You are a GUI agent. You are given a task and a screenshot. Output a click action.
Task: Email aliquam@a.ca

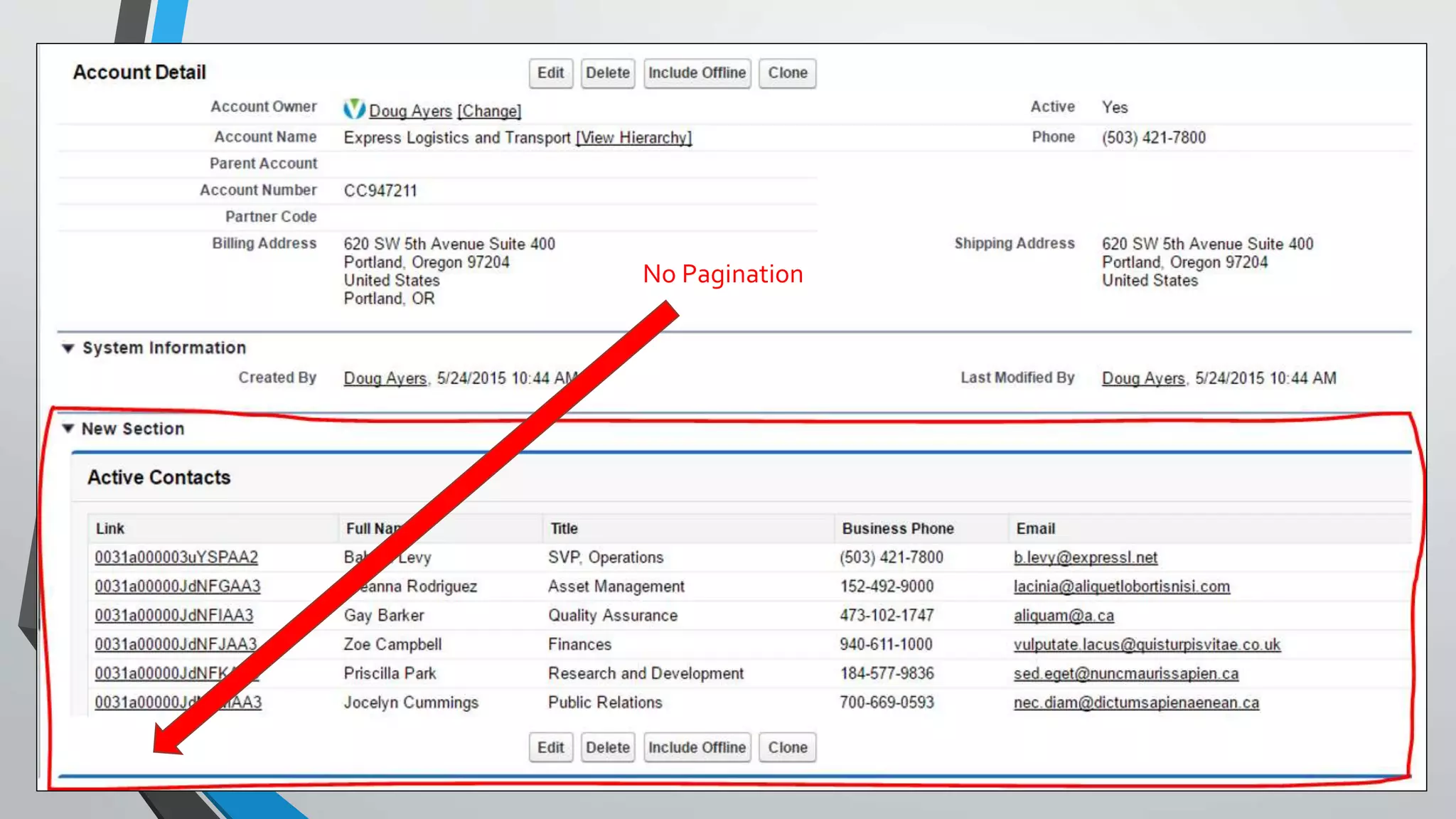pos(1064,616)
